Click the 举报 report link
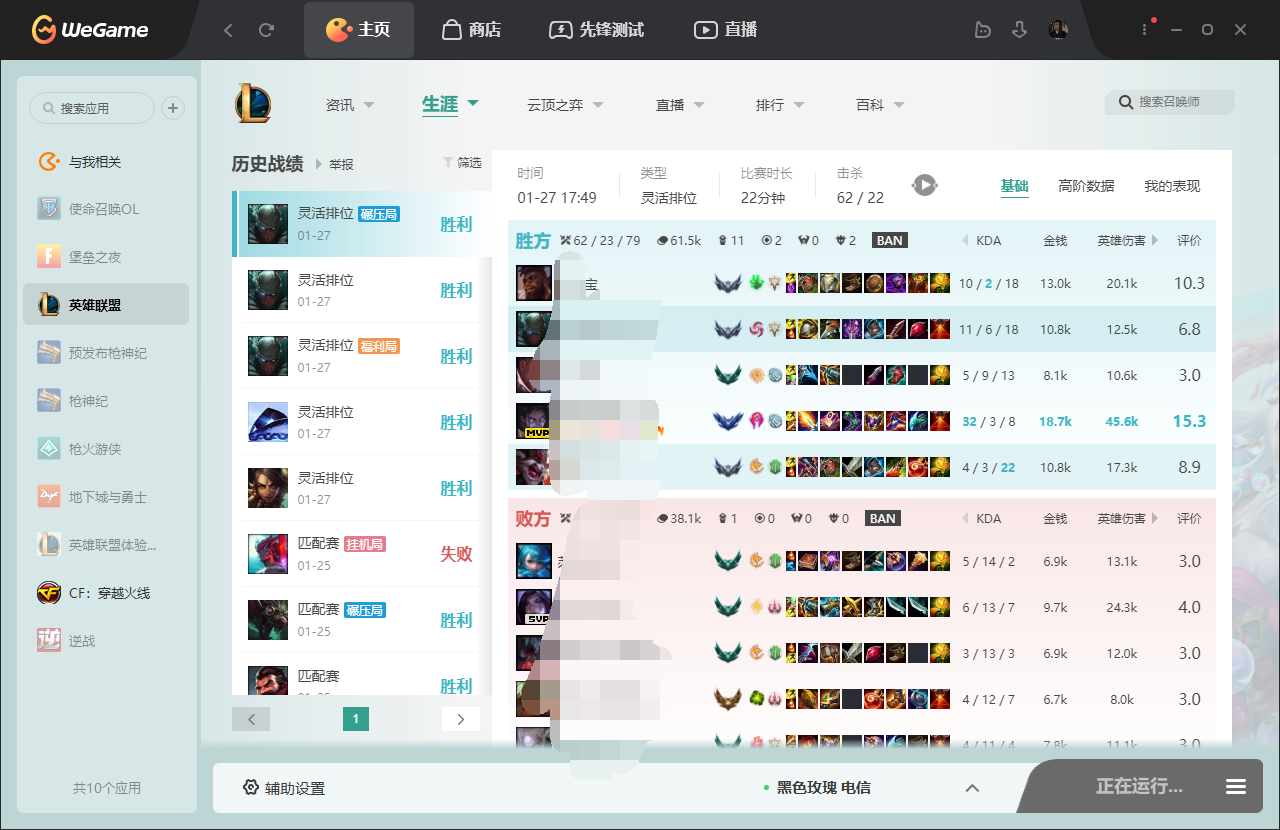Screen dimensions: 1280x830 point(341,164)
